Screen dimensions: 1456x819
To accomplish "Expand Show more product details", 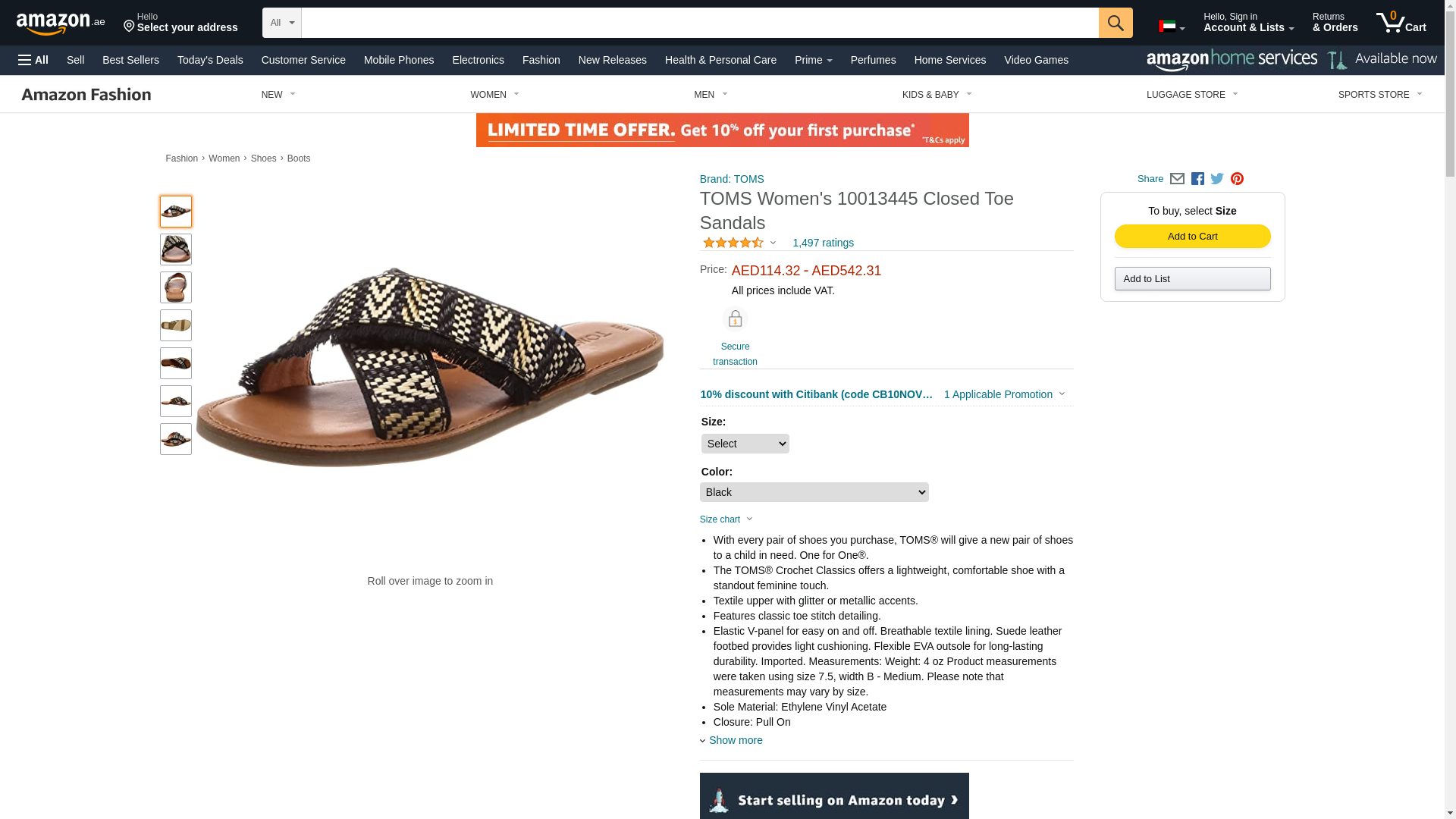I will tap(735, 740).
